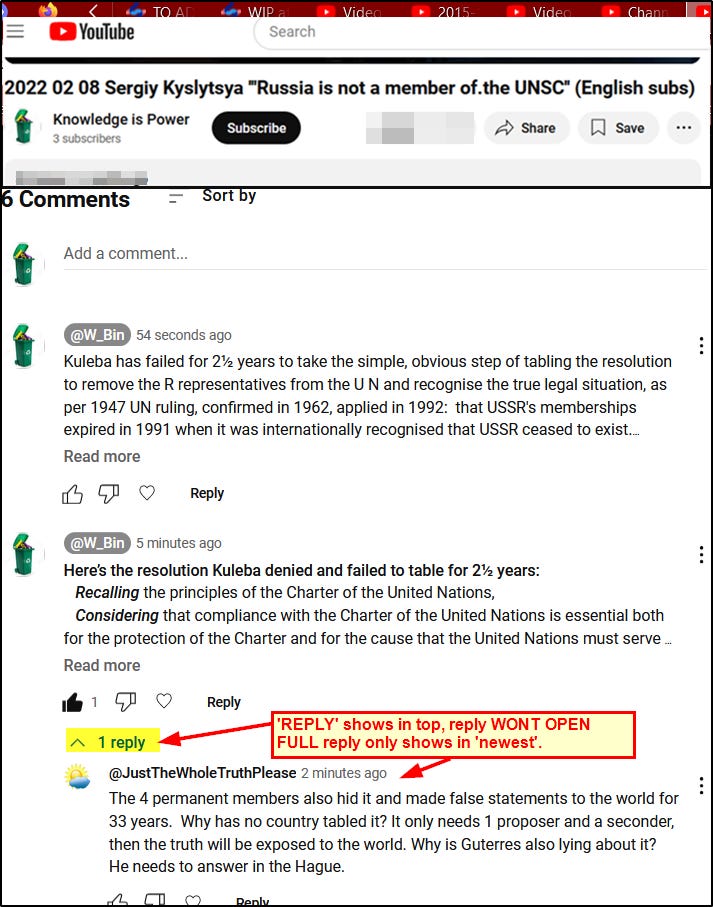Image resolution: width=713 pixels, height=907 pixels.
Task: Expand Read more on first comment
Action: pos(102,456)
